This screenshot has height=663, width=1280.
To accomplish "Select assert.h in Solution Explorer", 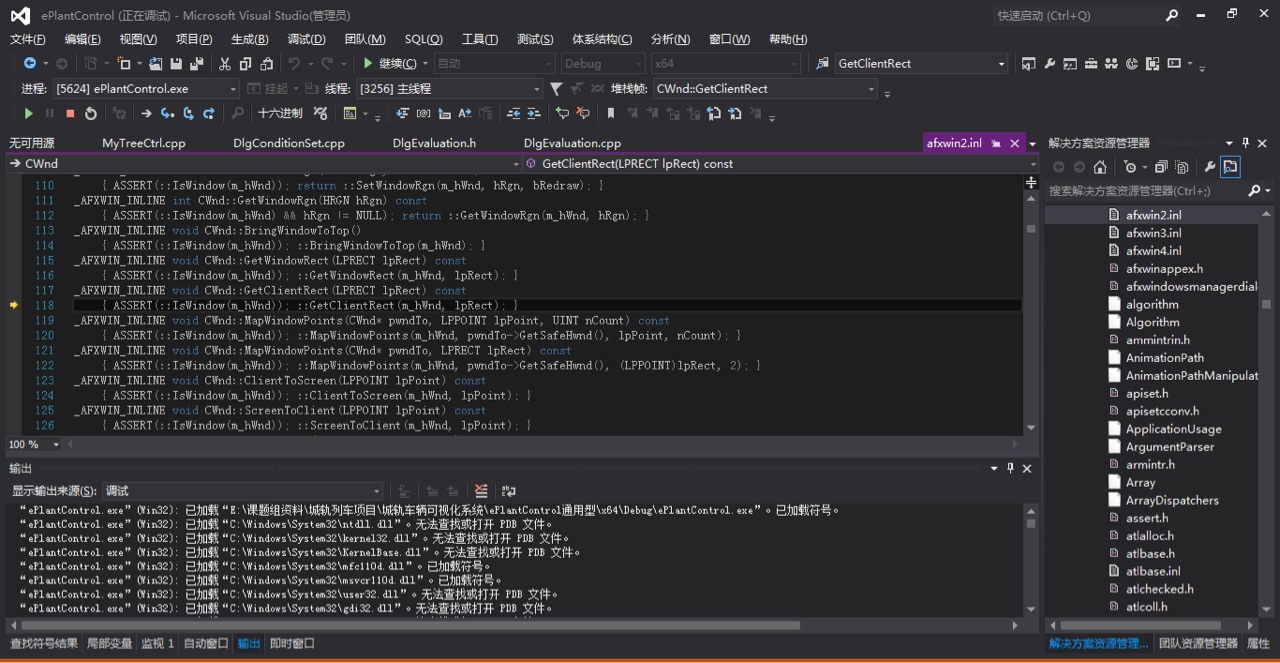I will coord(1147,518).
